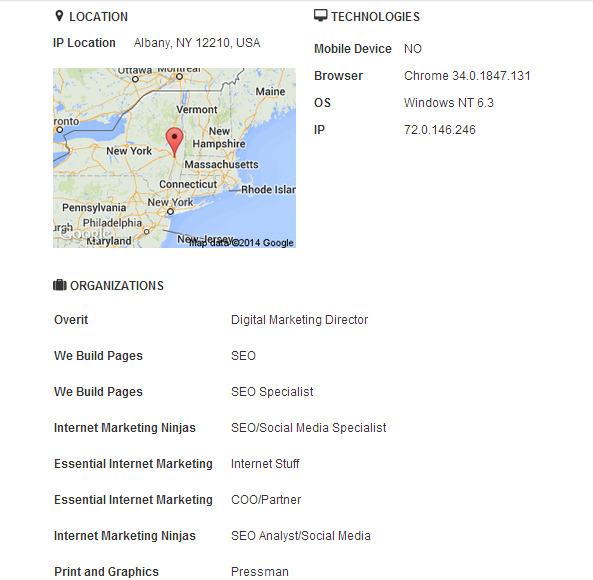
Task: Click the TECHNOLOGIES section heading
Action: pyautogui.click(x=375, y=17)
